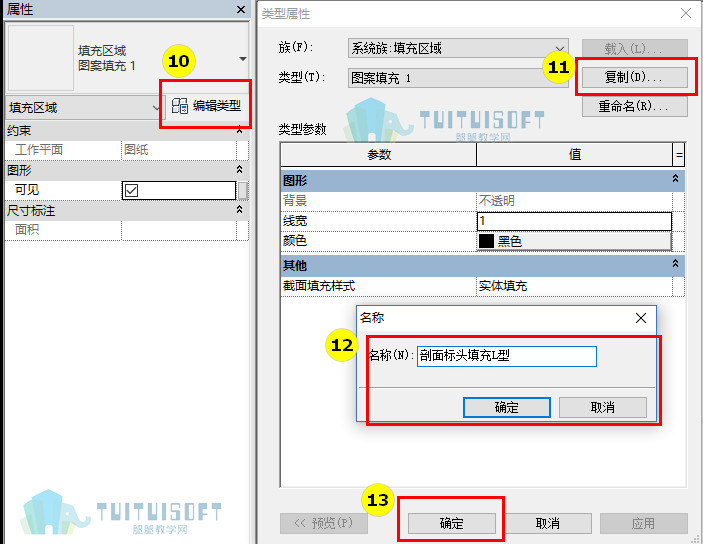703x544 pixels.
Task: Open the 类型(T) dropdown 图案填充 1
Action: pyautogui.click(x=458, y=78)
